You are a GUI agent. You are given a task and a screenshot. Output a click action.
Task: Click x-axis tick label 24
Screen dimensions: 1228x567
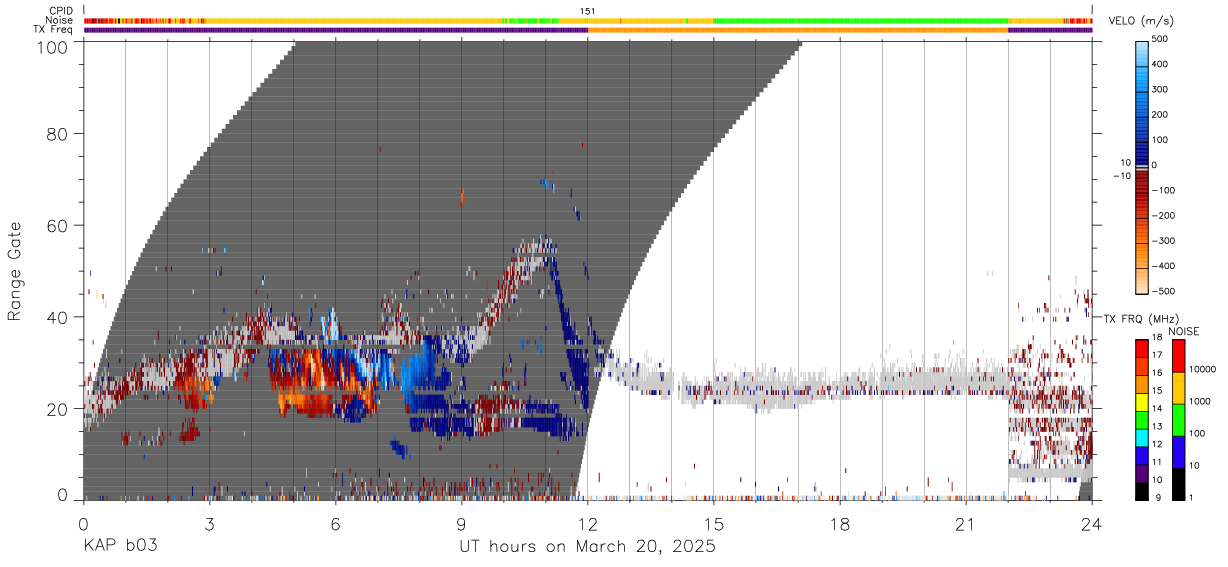[1092, 523]
